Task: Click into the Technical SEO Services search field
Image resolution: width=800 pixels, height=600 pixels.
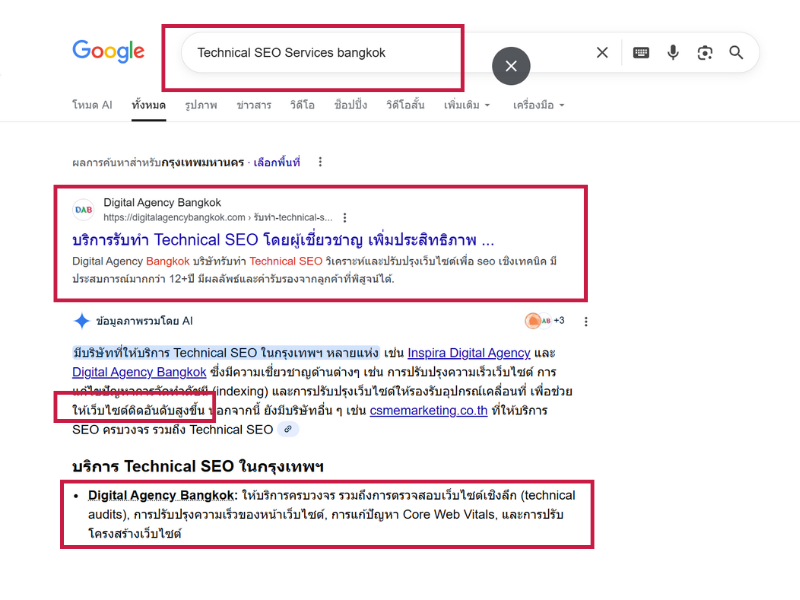Action: pos(320,53)
